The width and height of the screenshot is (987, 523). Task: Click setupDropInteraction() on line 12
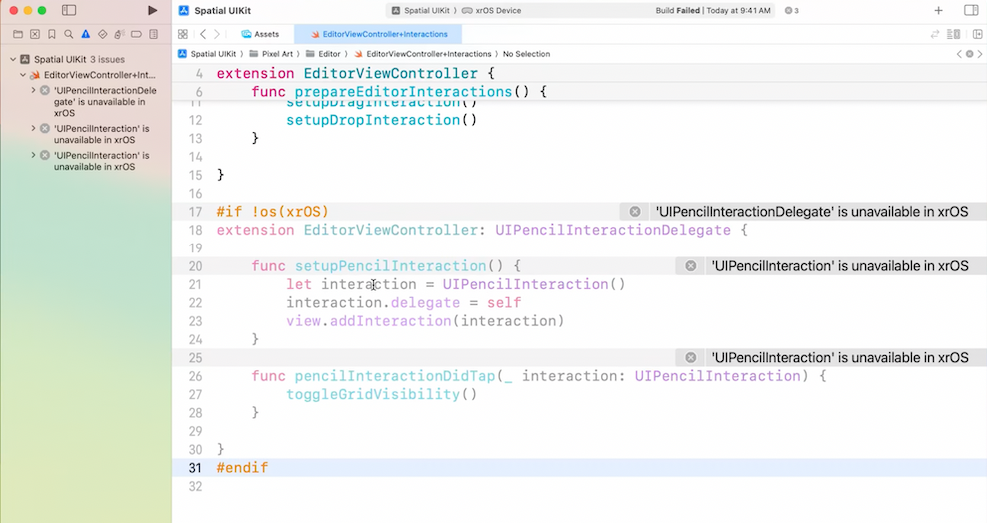(x=381, y=120)
